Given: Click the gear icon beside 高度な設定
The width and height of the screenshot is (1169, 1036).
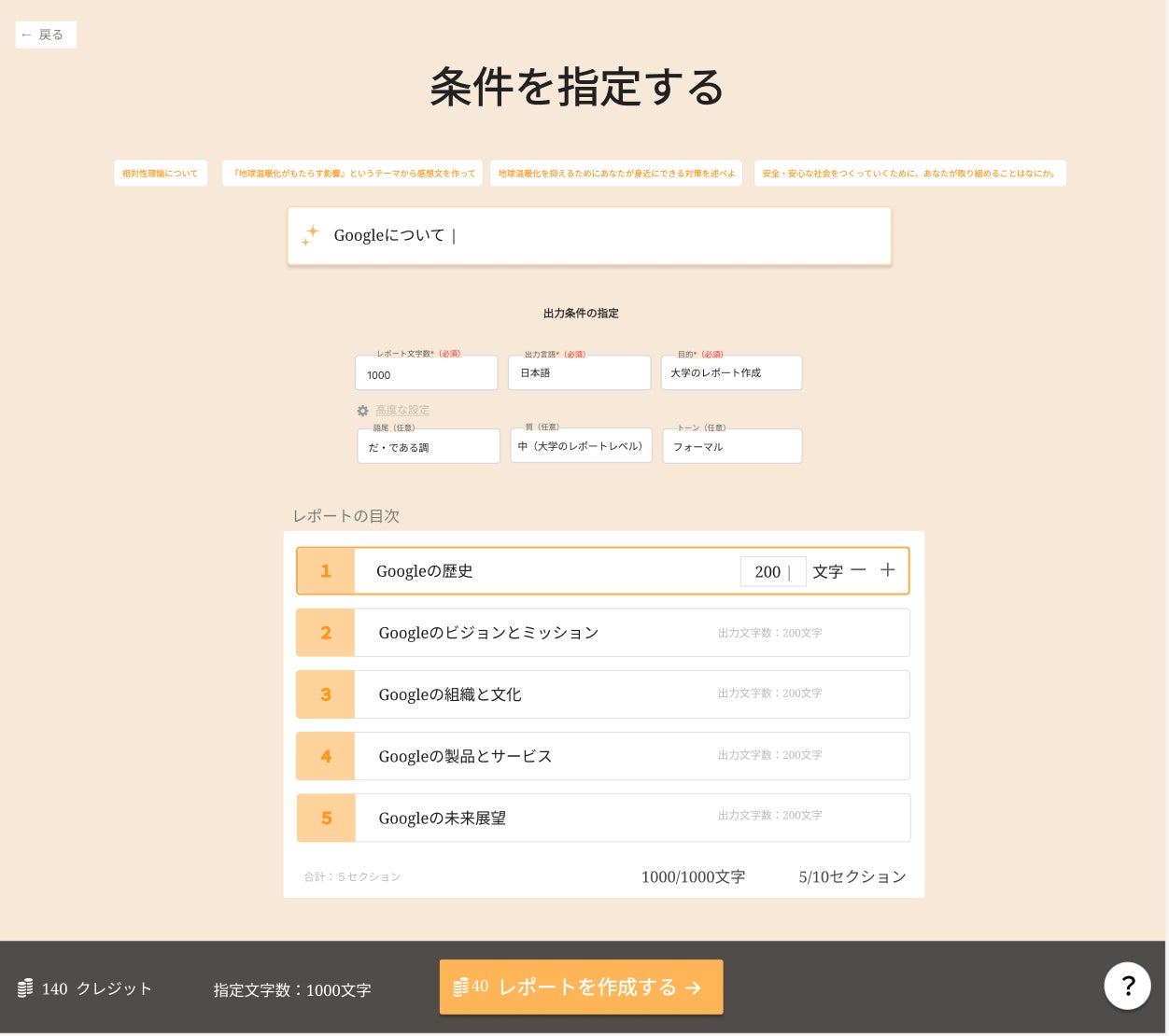Looking at the screenshot, I should pyautogui.click(x=363, y=411).
